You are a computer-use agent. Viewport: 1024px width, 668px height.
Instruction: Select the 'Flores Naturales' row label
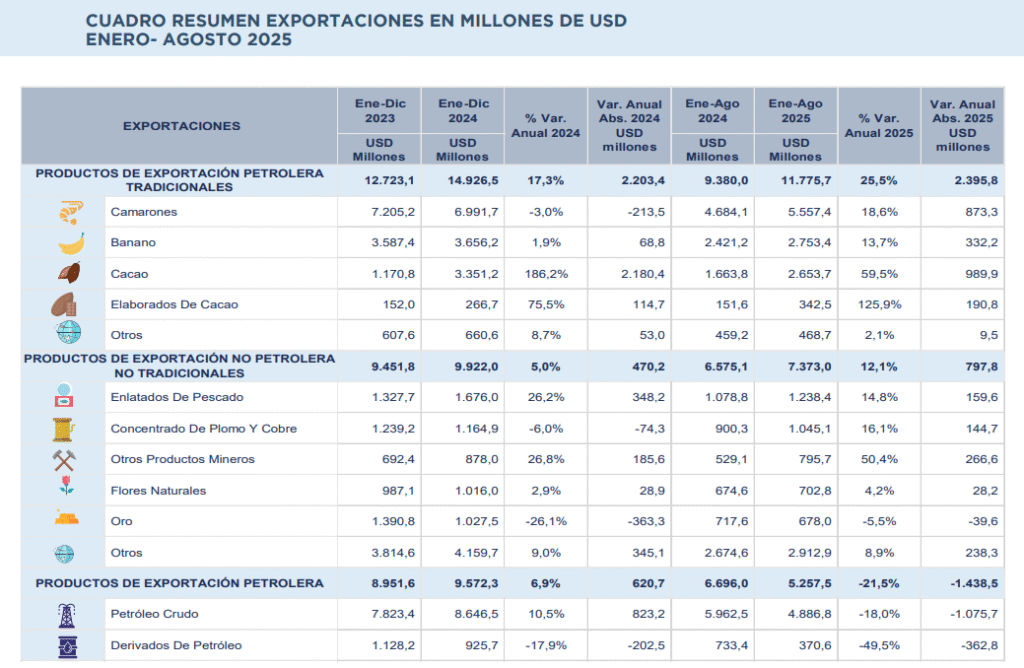[158, 490]
